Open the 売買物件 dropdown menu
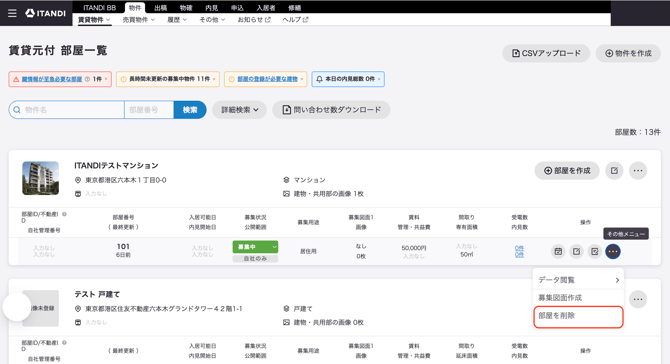 pyautogui.click(x=138, y=20)
